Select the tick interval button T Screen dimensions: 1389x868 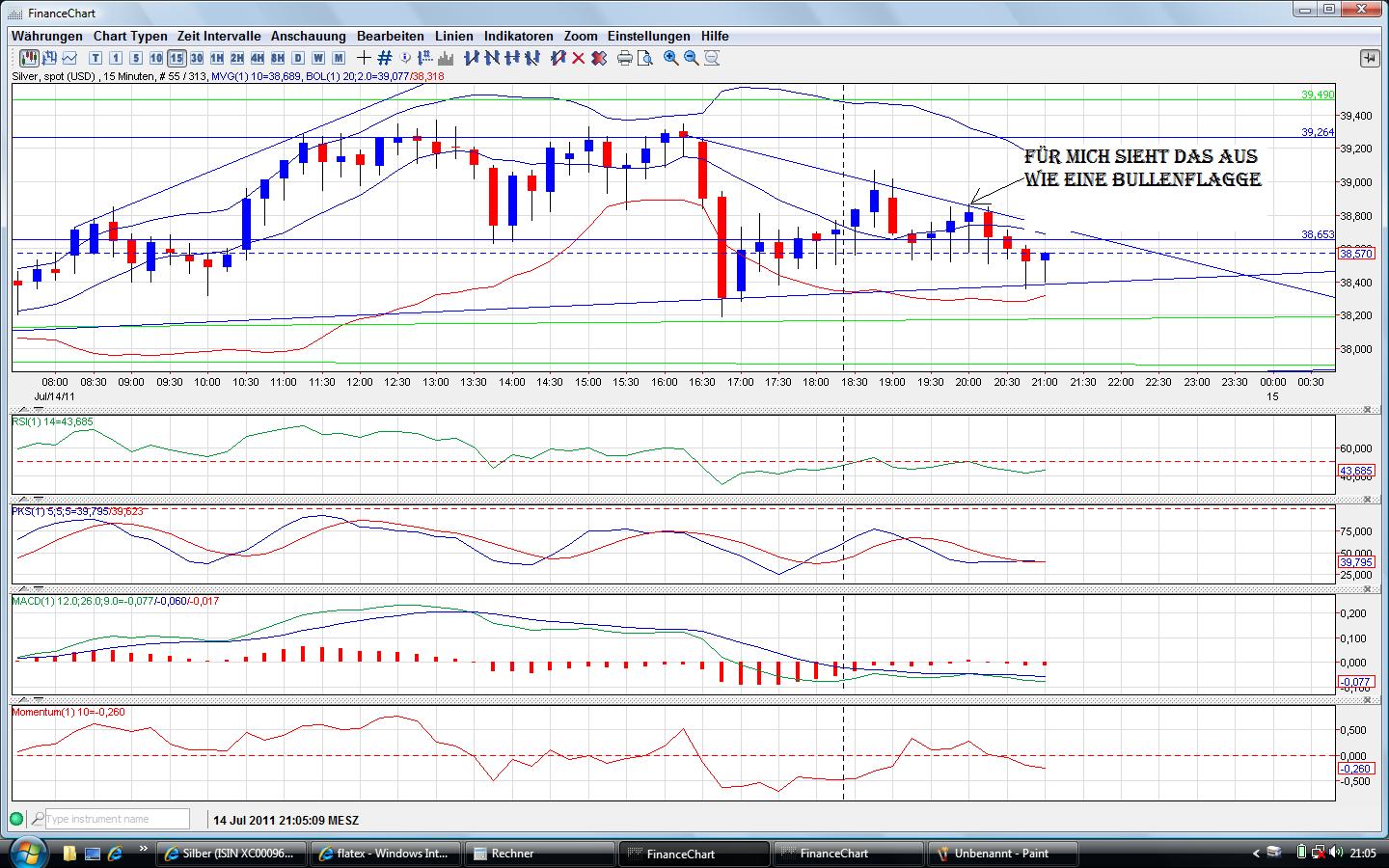point(95,58)
